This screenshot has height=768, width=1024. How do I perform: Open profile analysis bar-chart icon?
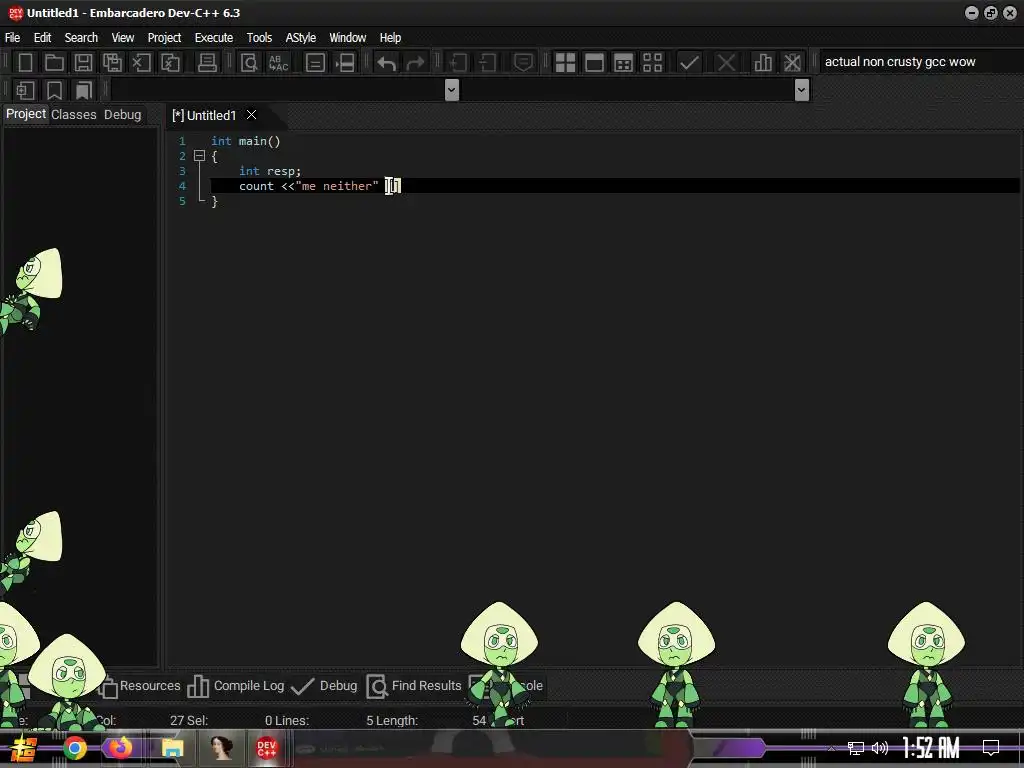coord(763,63)
